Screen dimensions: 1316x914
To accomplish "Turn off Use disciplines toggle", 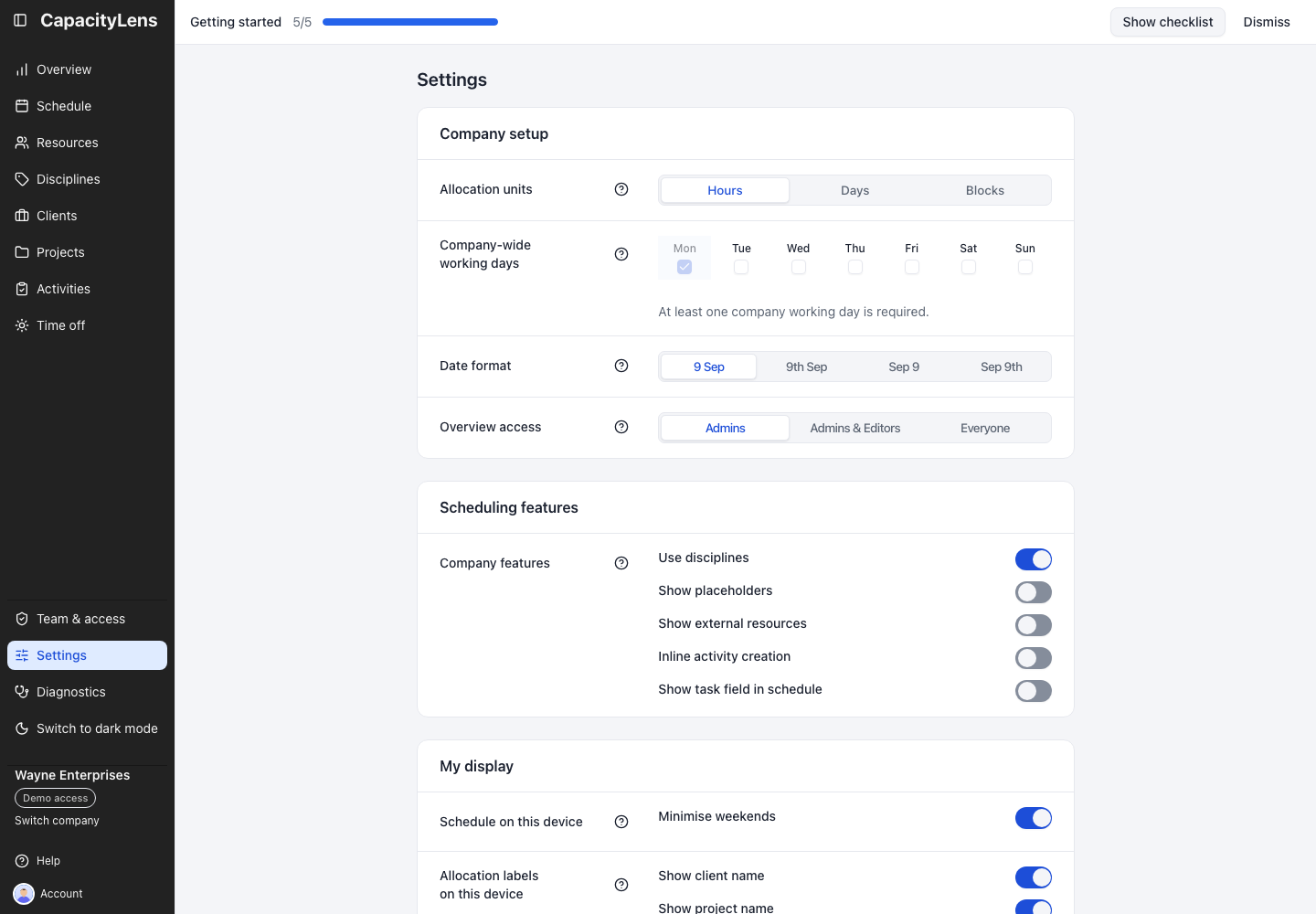I will 1034,559.
